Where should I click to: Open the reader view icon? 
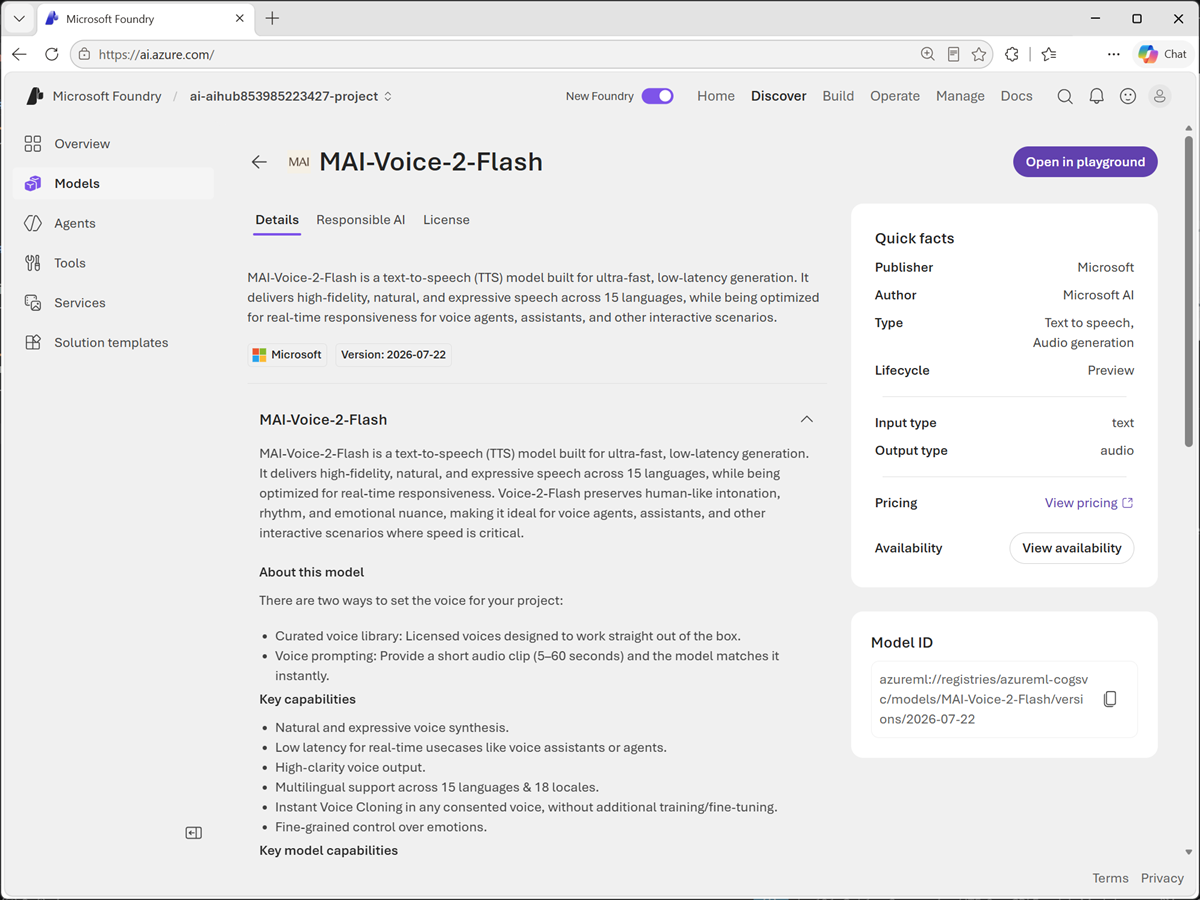click(954, 54)
